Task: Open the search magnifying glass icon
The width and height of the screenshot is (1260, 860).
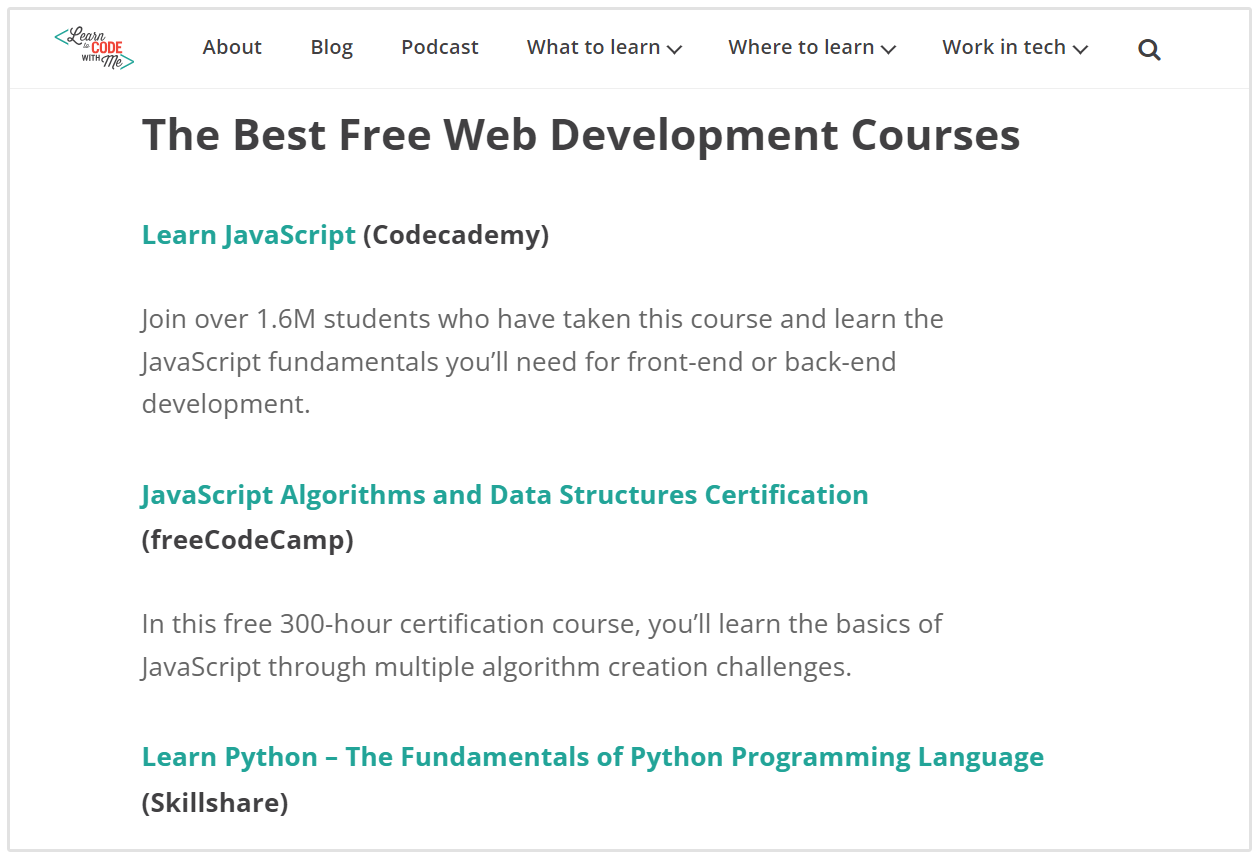Action: point(1149,49)
